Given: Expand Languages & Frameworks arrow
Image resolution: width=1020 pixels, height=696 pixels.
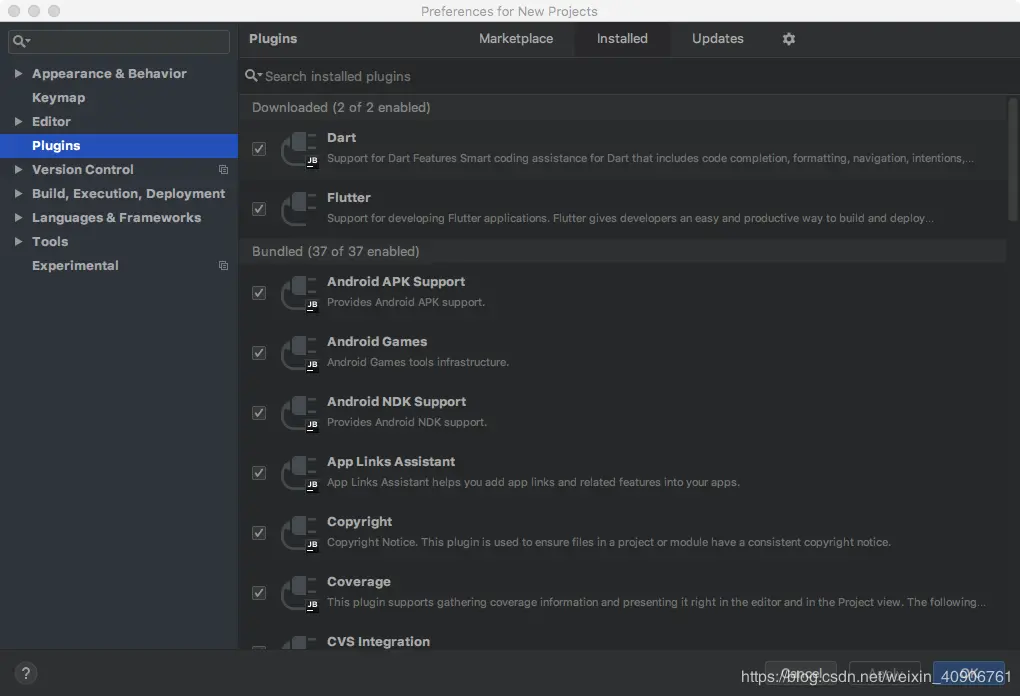Looking at the screenshot, I should click(x=18, y=218).
